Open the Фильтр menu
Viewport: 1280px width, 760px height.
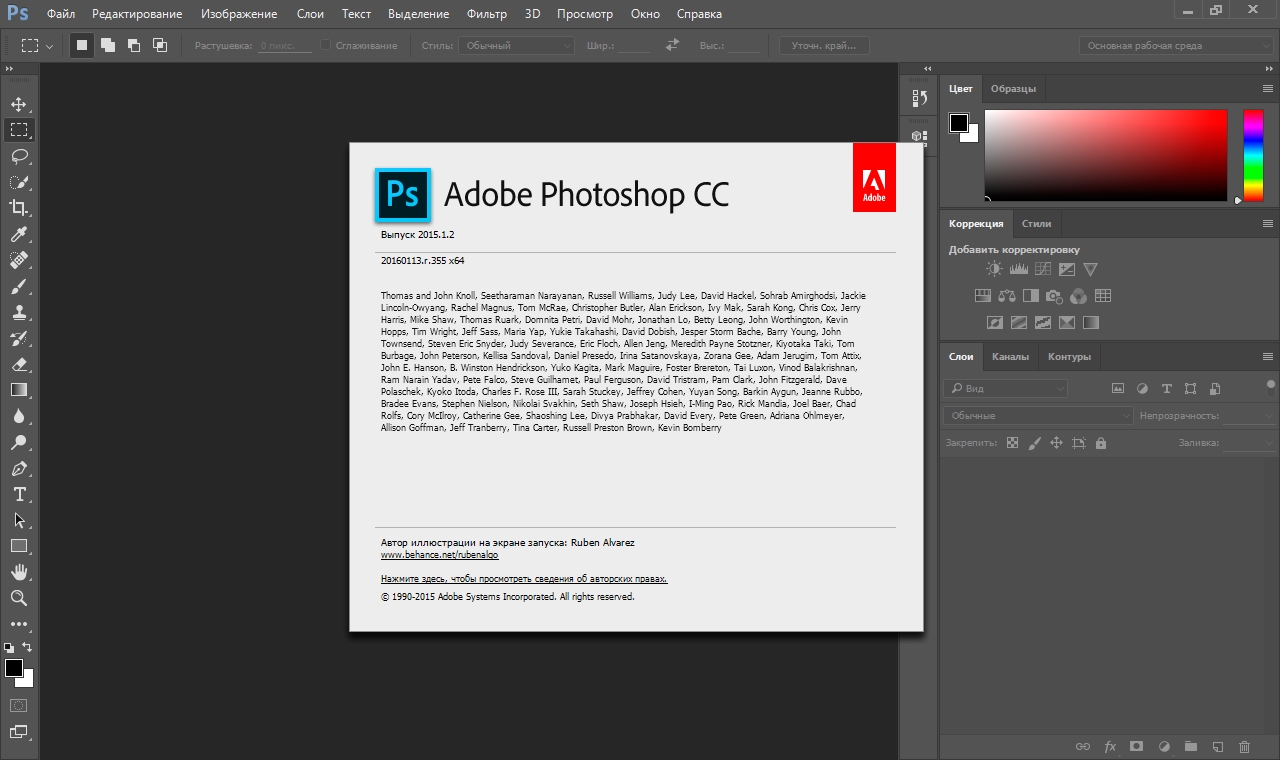tap(486, 14)
